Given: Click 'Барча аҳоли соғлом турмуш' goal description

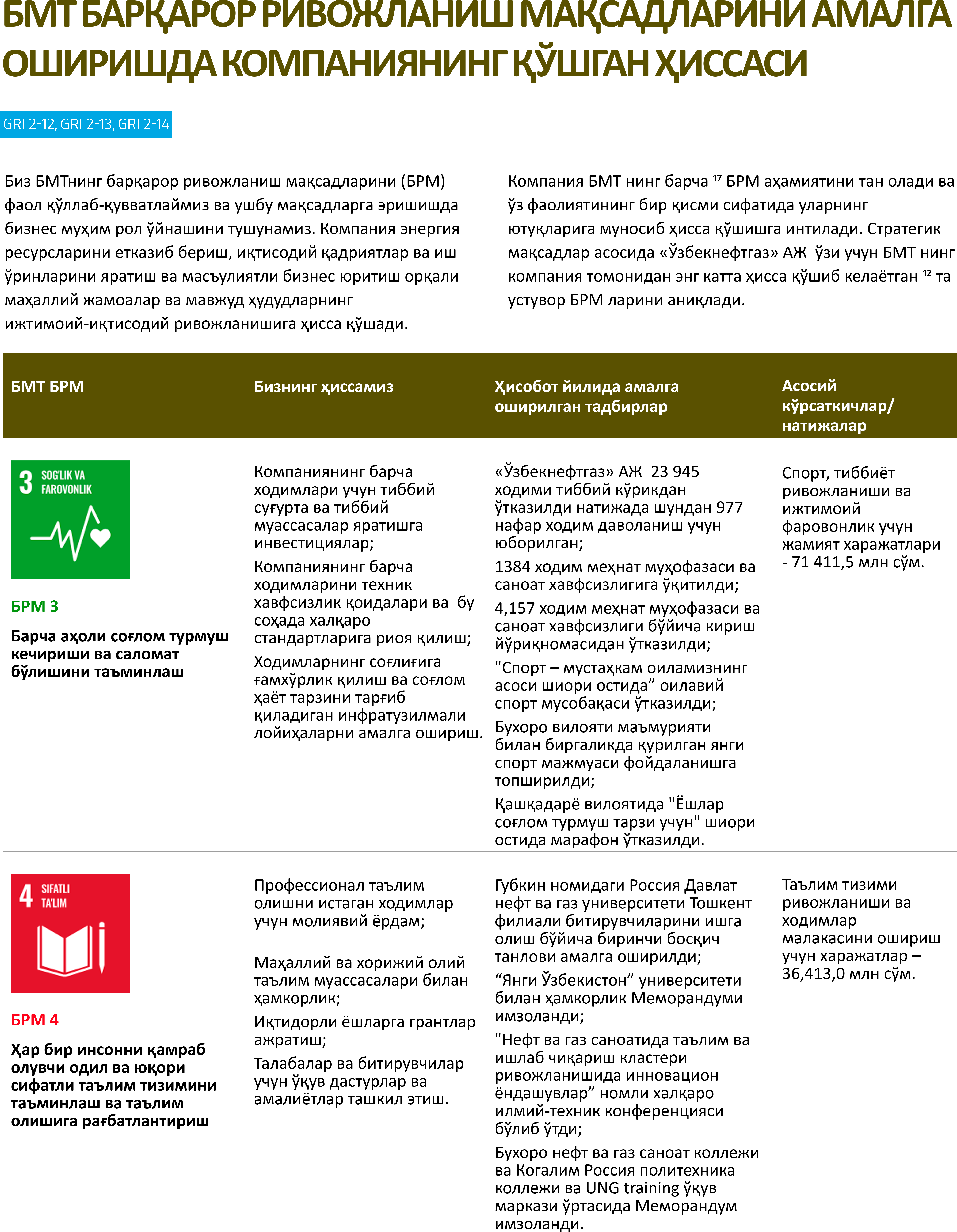Looking at the screenshot, I should click(120, 654).
